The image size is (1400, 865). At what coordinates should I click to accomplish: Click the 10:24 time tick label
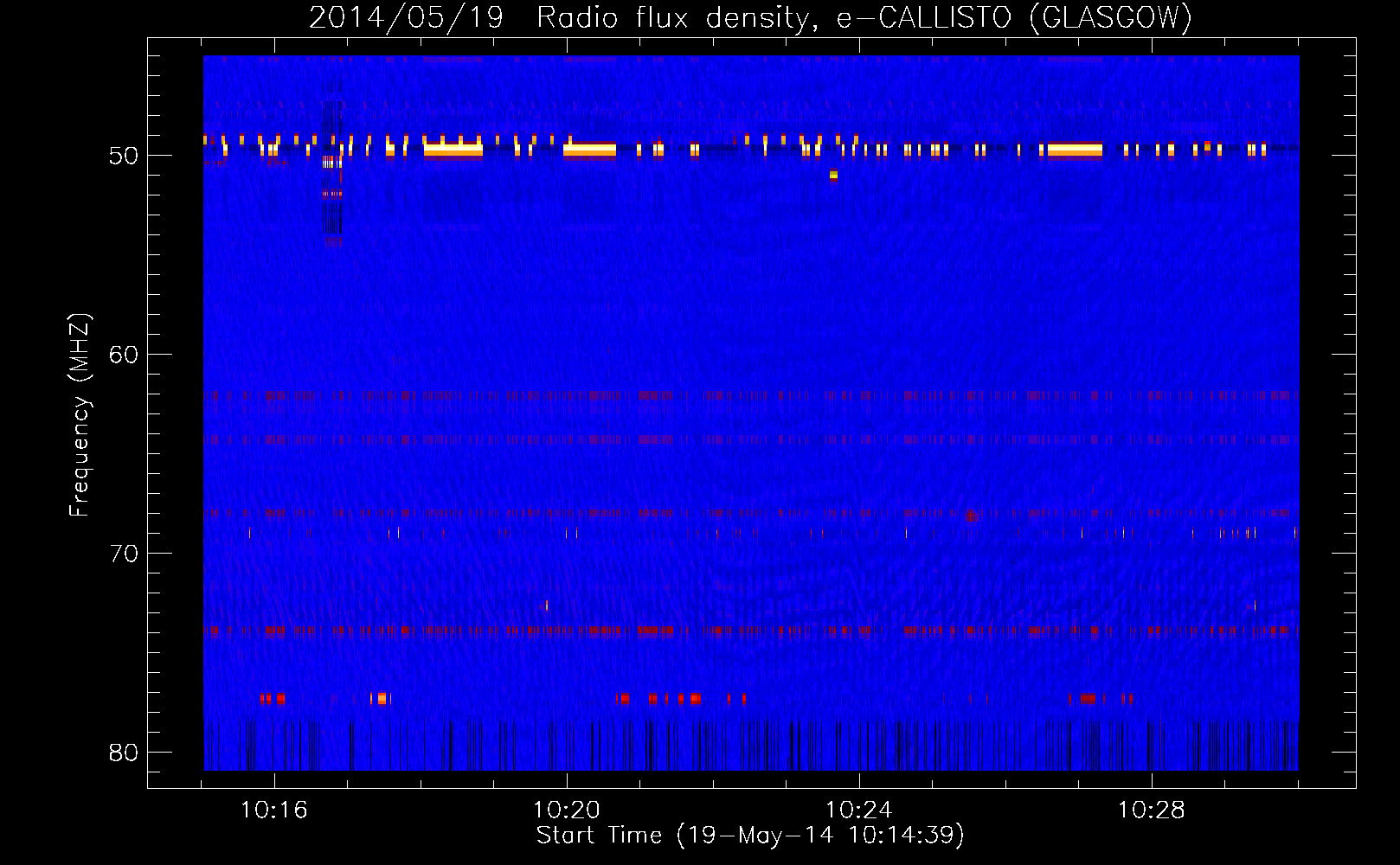[859, 811]
